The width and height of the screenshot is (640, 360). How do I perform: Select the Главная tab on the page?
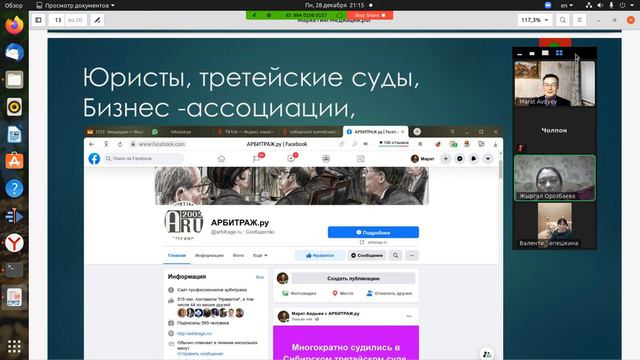tap(177, 256)
